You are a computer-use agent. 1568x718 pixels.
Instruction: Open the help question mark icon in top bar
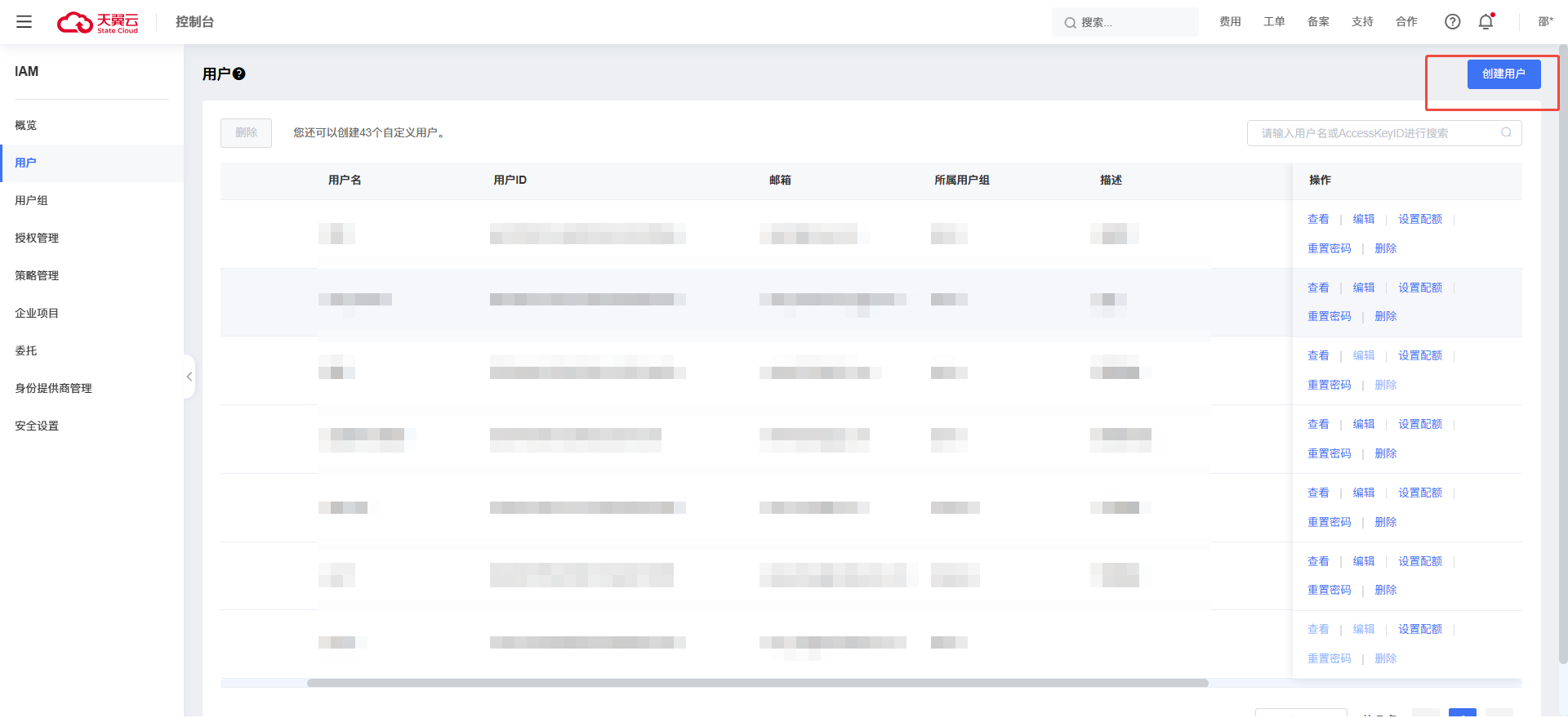click(x=1452, y=22)
